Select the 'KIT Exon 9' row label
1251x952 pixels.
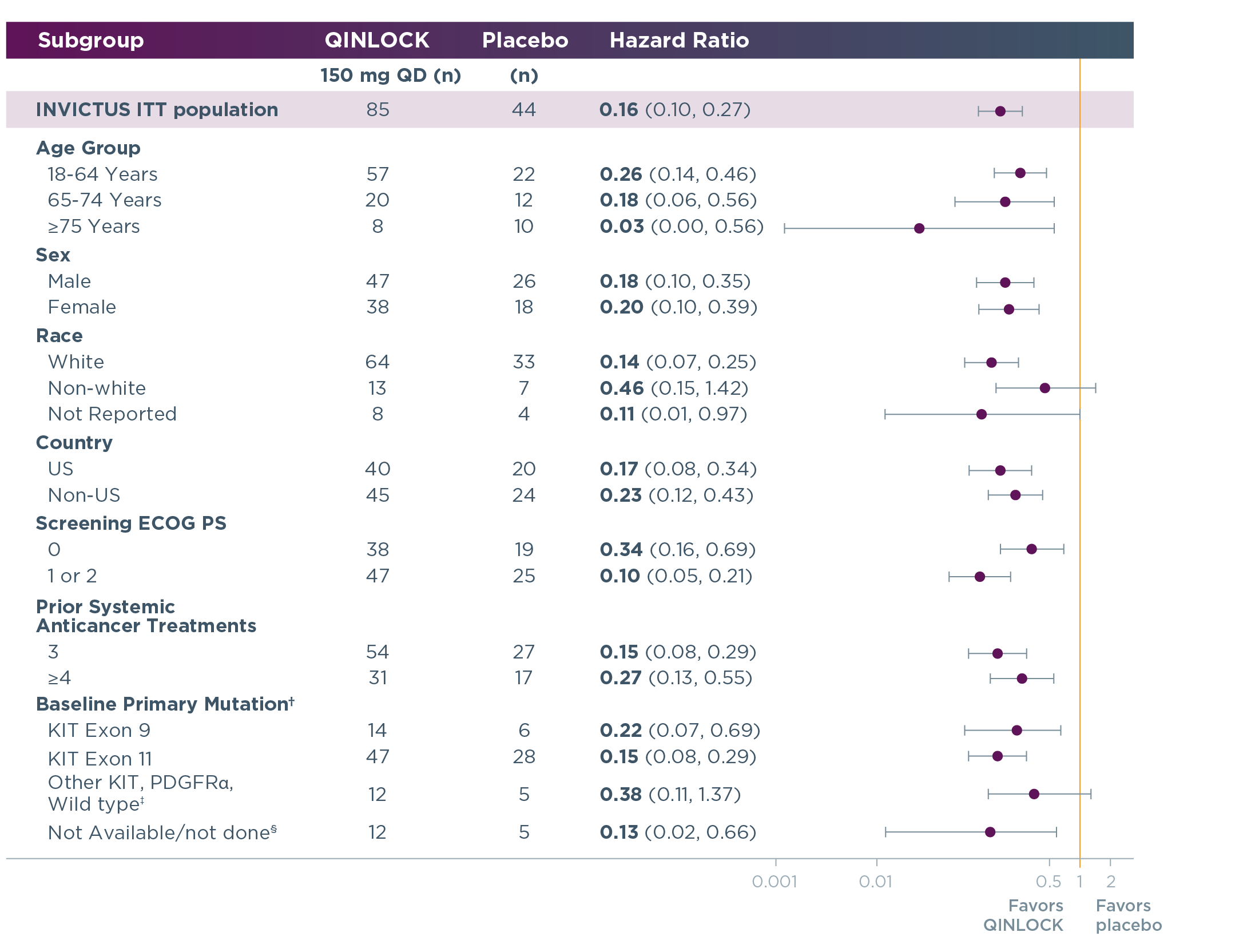(99, 731)
